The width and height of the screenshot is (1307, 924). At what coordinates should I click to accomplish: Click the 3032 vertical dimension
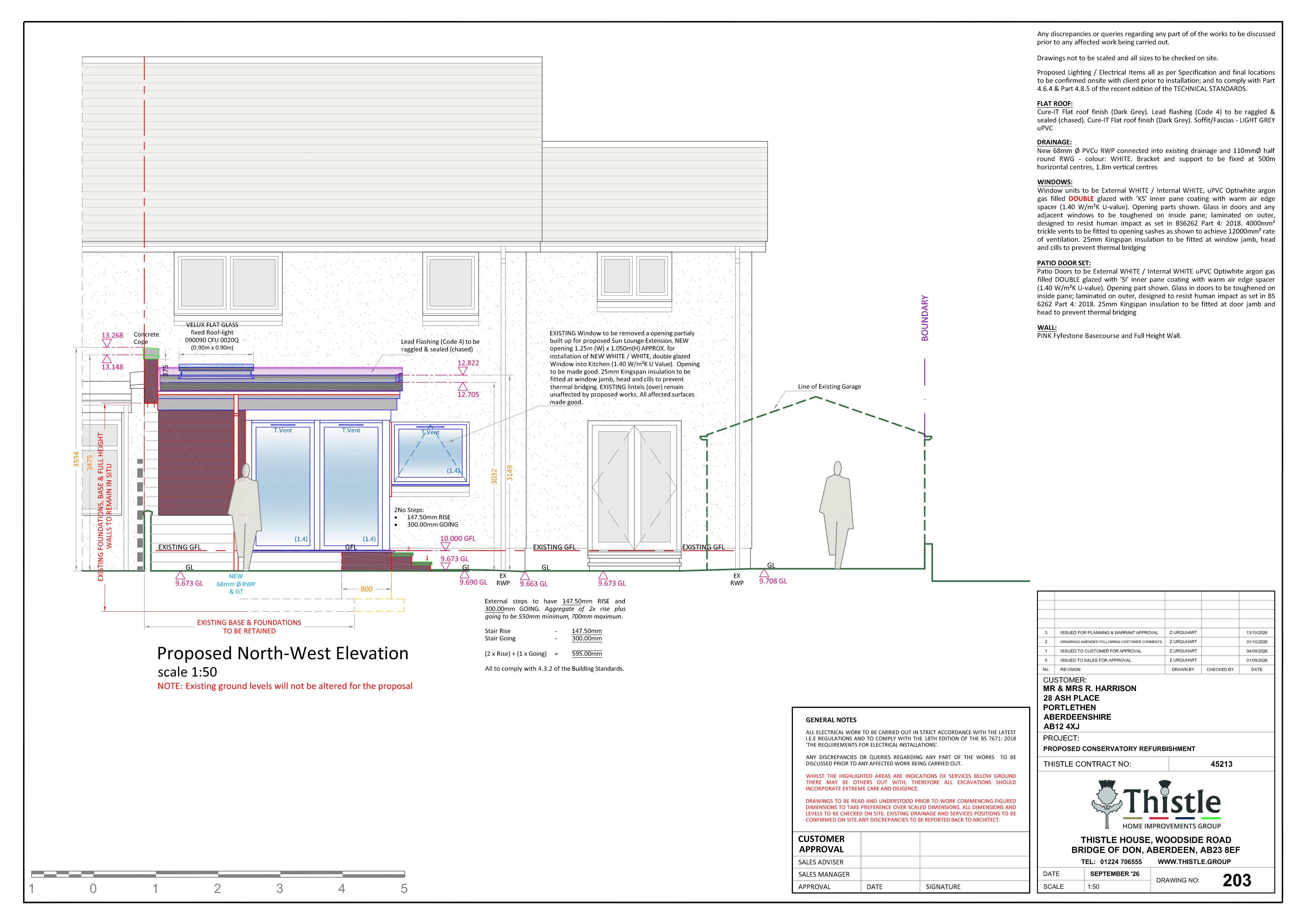coord(494,477)
